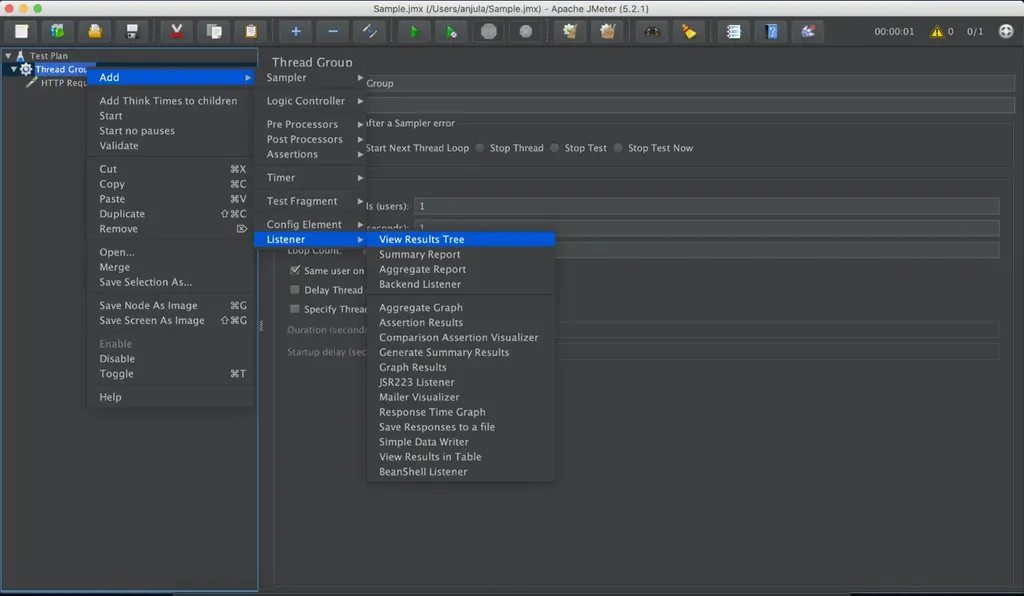Click the Paste clipboard toolbar icon

click(251, 31)
